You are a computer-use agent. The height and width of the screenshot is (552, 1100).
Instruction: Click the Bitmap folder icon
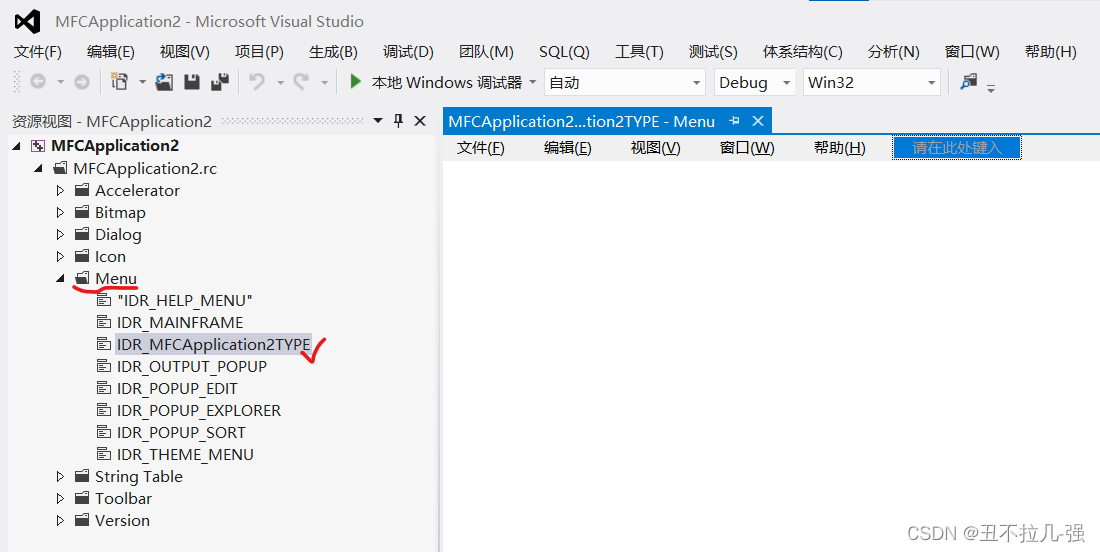click(83, 212)
